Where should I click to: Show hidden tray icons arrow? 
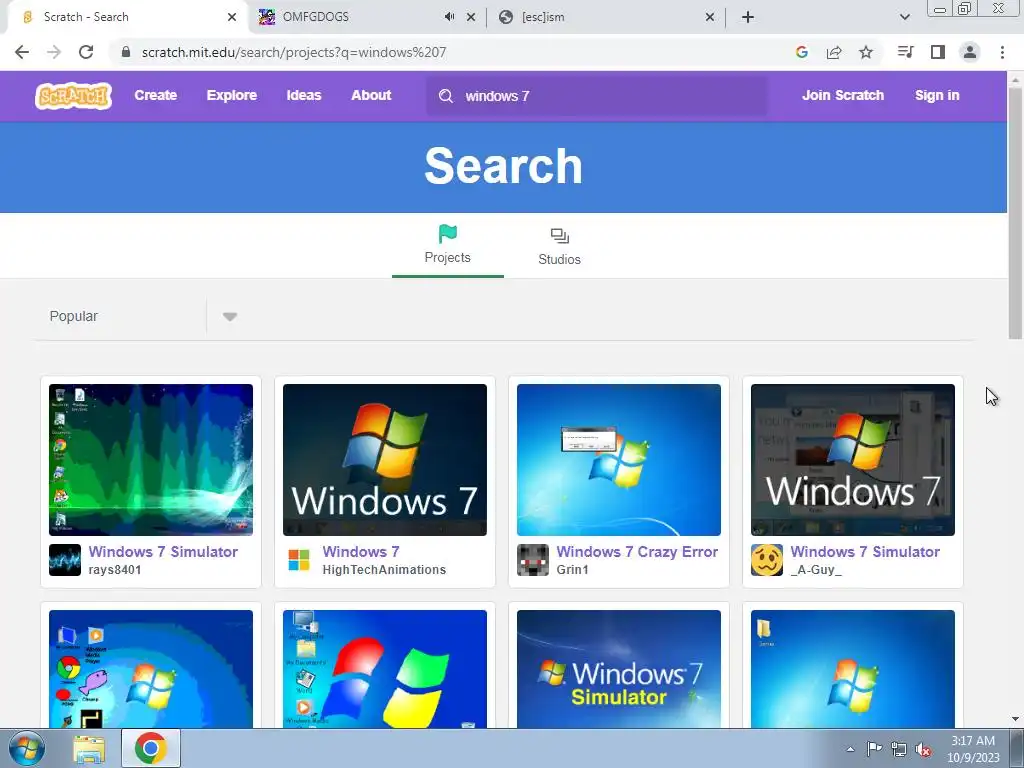point(850,749)
